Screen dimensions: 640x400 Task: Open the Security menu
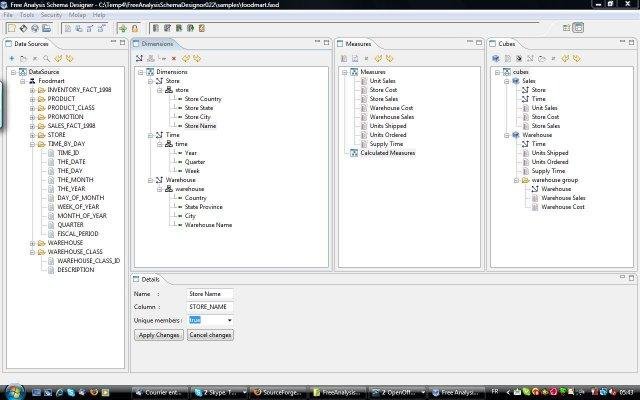tap(51, 15)
